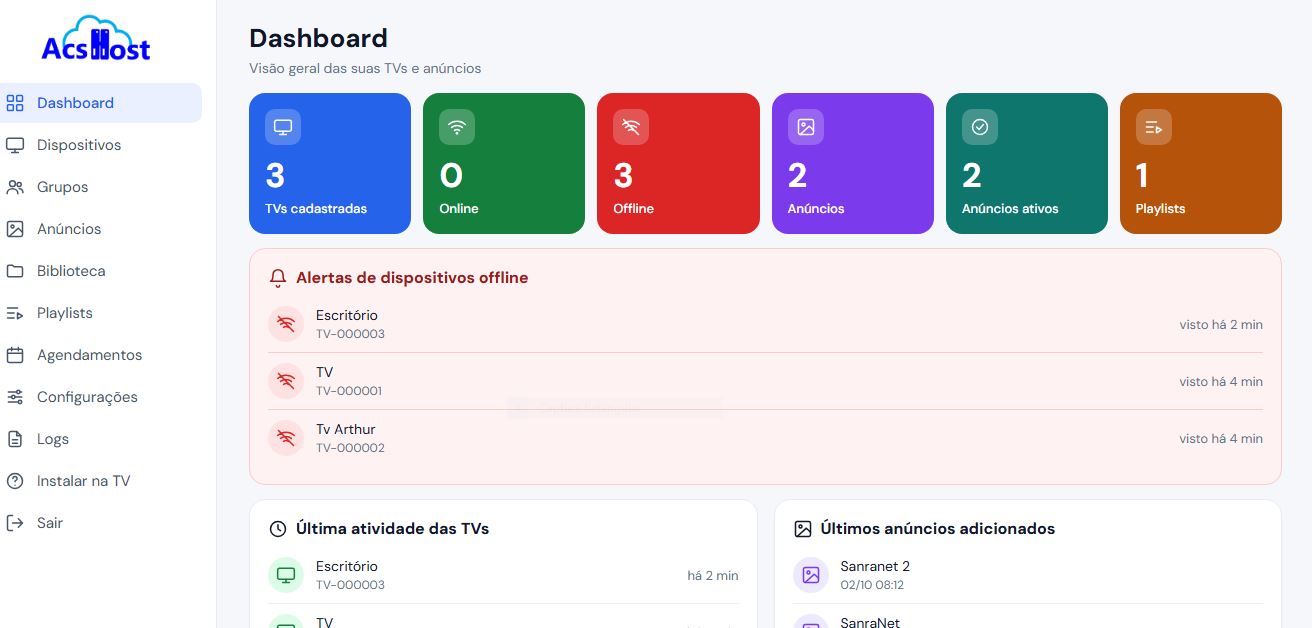Click the AcsHost logo

tap(96, 40)
